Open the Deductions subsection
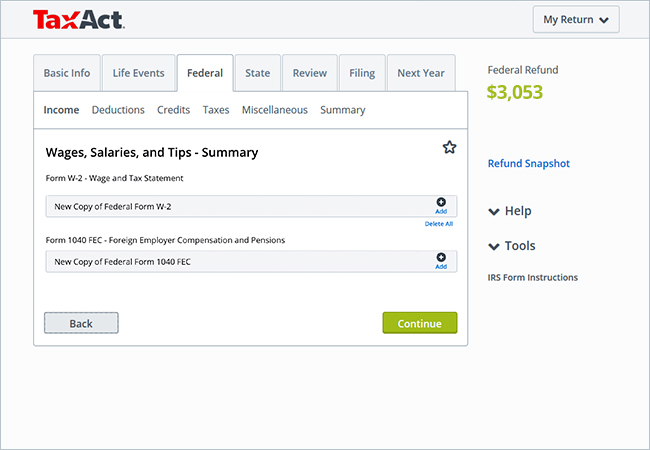The height and width of the screenshot is (450, 650). [118, 110]
